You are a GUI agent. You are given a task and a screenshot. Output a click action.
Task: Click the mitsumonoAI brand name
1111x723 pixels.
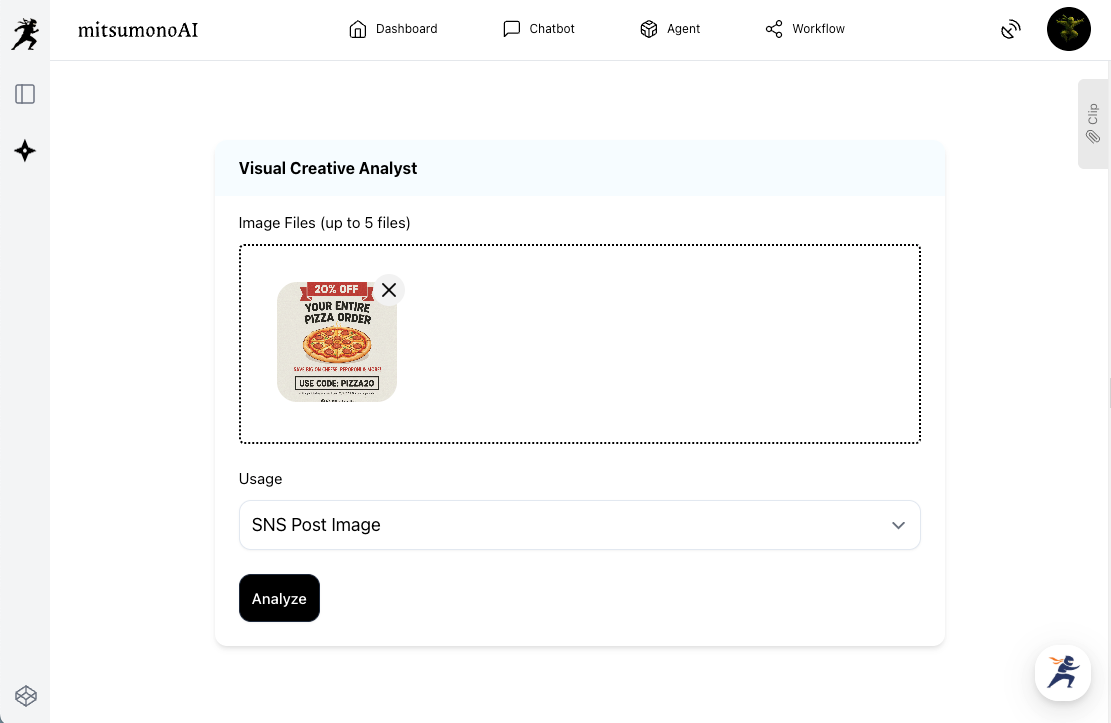tap(138, 30)
